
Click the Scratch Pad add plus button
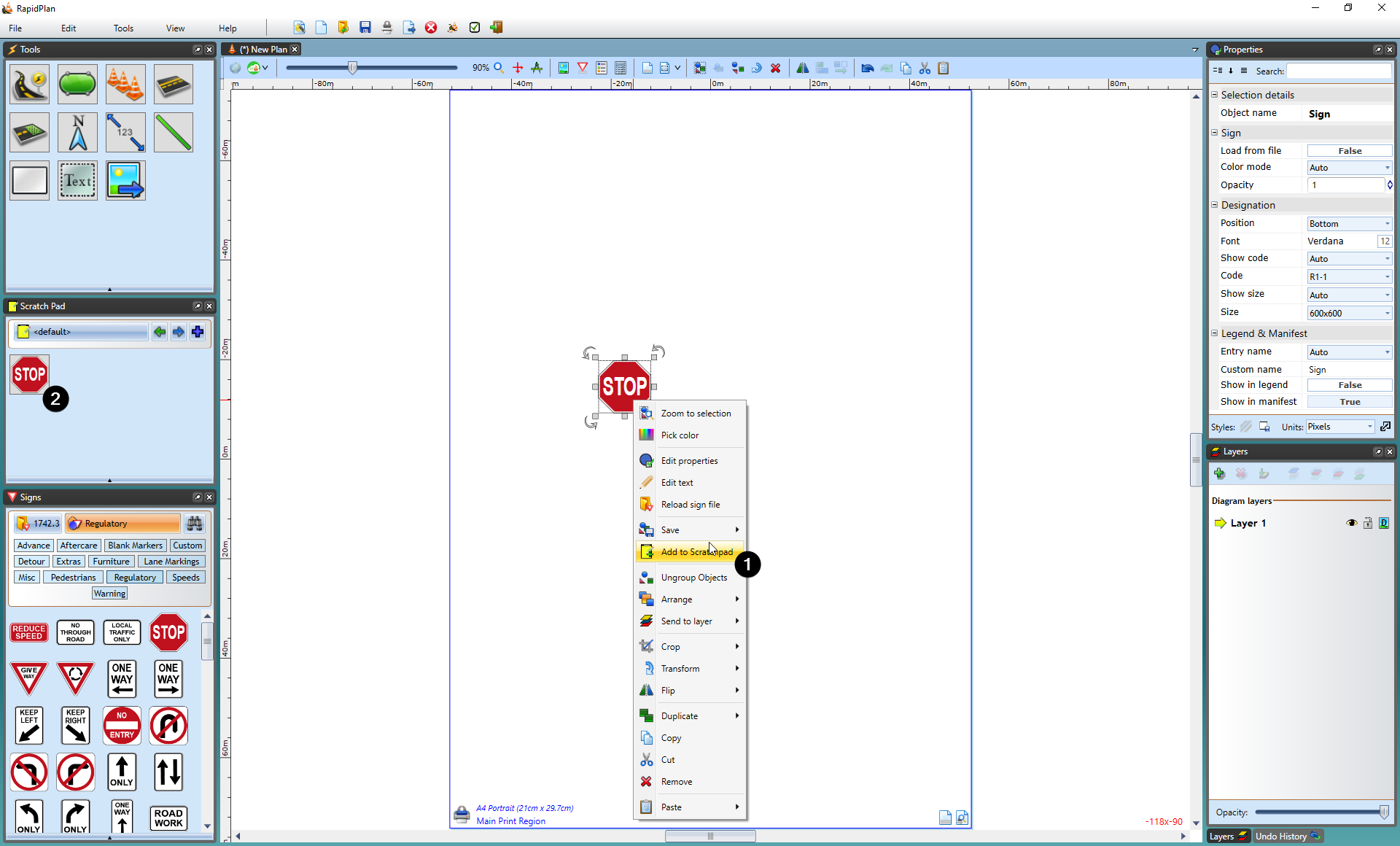[x=198, y=332]
